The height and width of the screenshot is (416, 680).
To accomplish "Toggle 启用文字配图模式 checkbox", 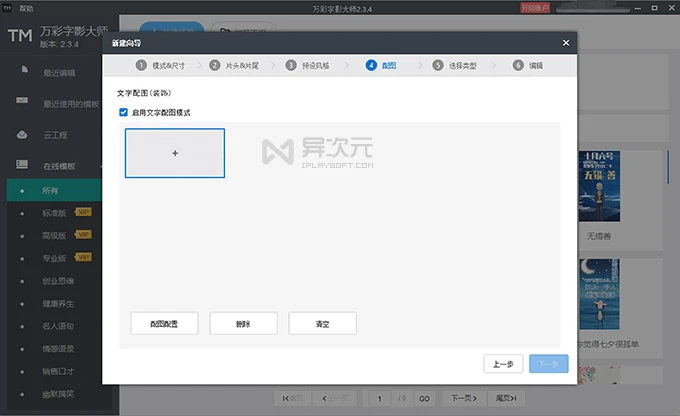I will pyautogui.click(x=124, y=112).
